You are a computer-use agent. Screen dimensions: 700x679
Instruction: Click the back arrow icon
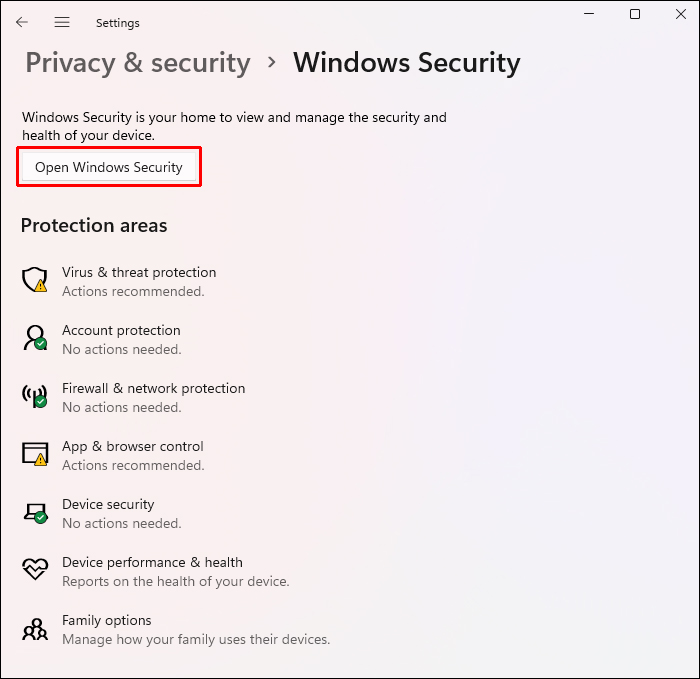[22, 22]
